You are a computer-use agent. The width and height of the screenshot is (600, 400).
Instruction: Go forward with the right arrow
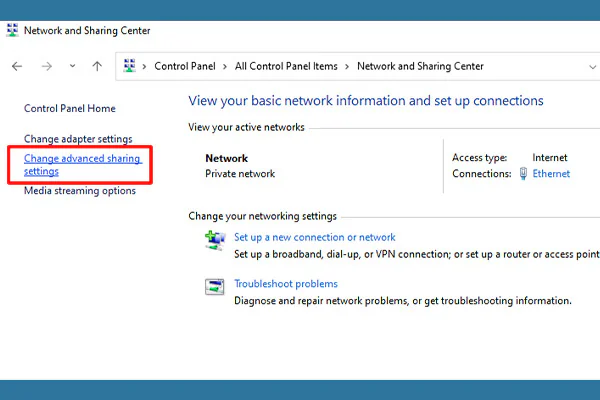[47, 67]
